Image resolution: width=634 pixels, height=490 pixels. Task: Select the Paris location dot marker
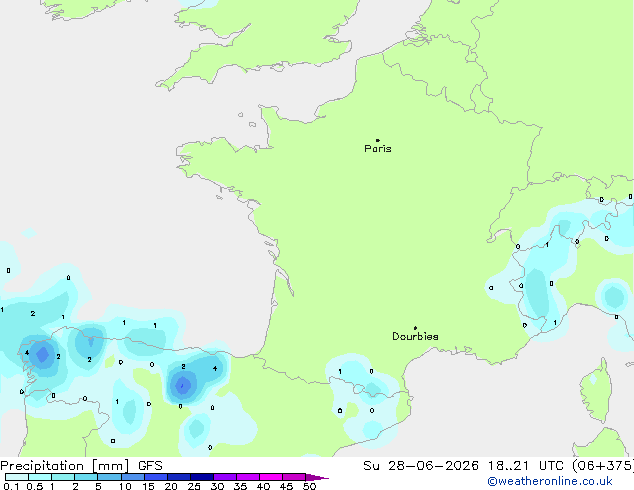click(378, 140)
